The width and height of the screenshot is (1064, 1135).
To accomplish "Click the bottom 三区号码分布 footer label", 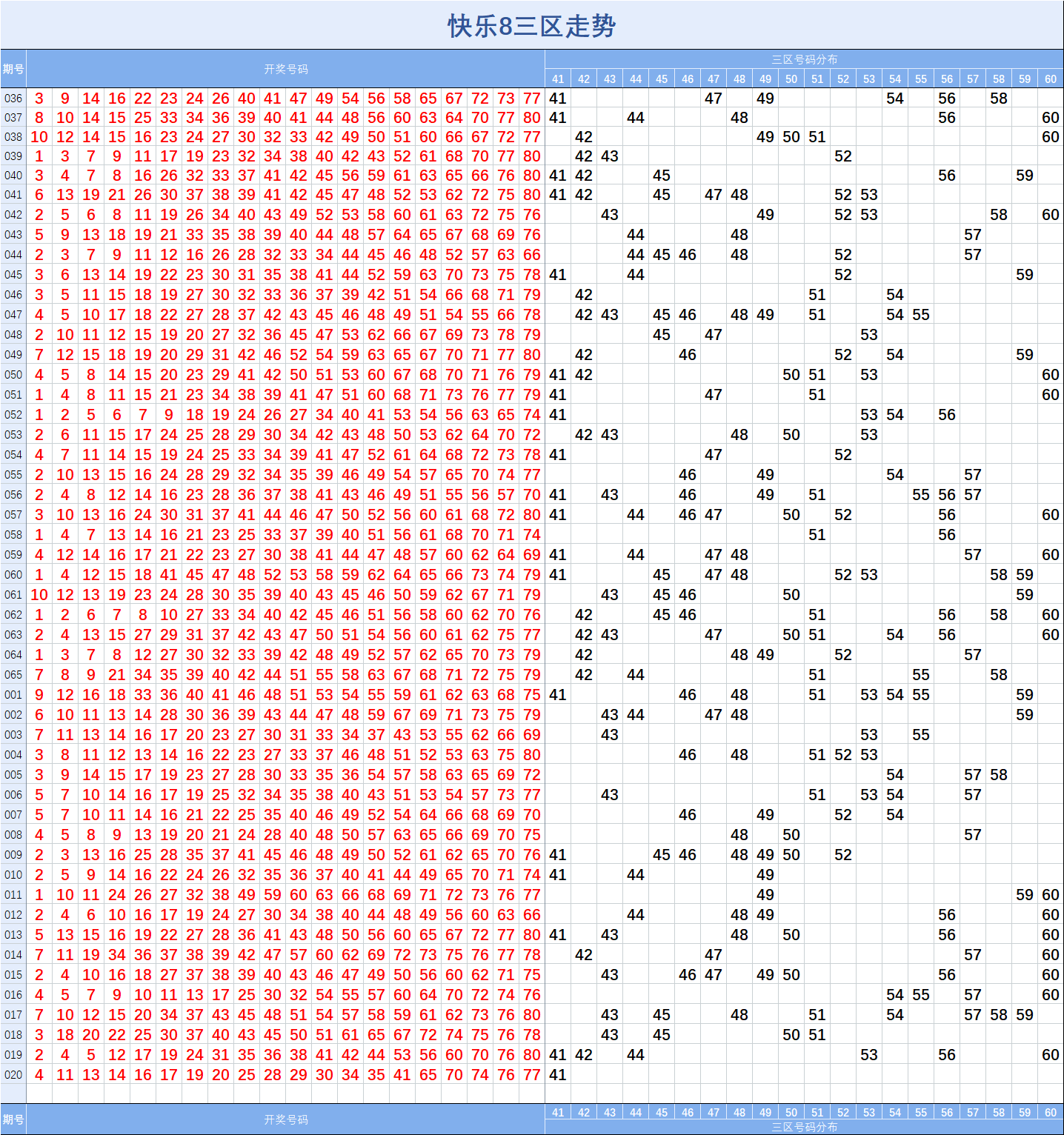I will tap(804, 1127).
